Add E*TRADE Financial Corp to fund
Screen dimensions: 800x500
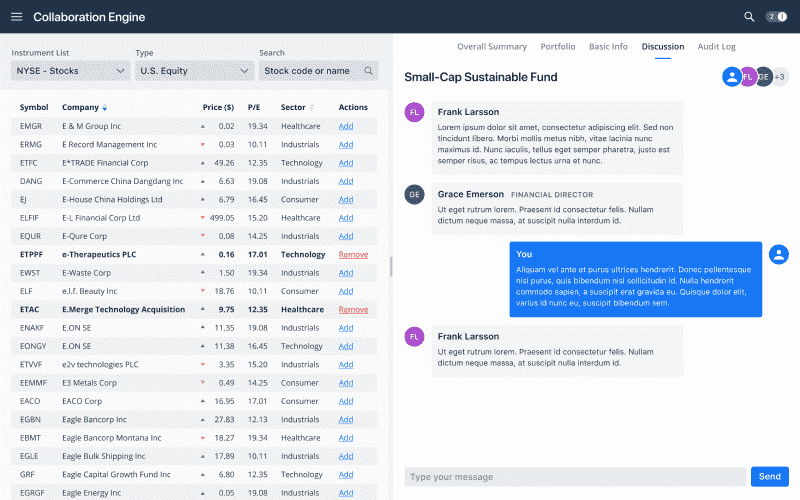(346, 163)
